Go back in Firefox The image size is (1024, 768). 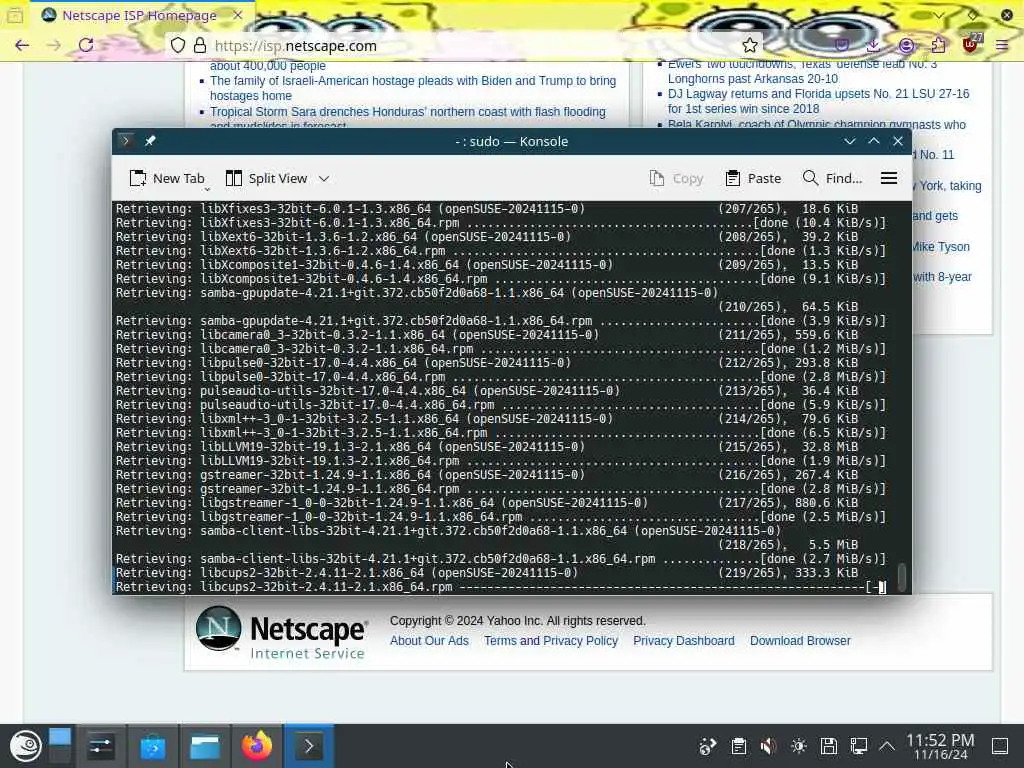tap(22, 46)
